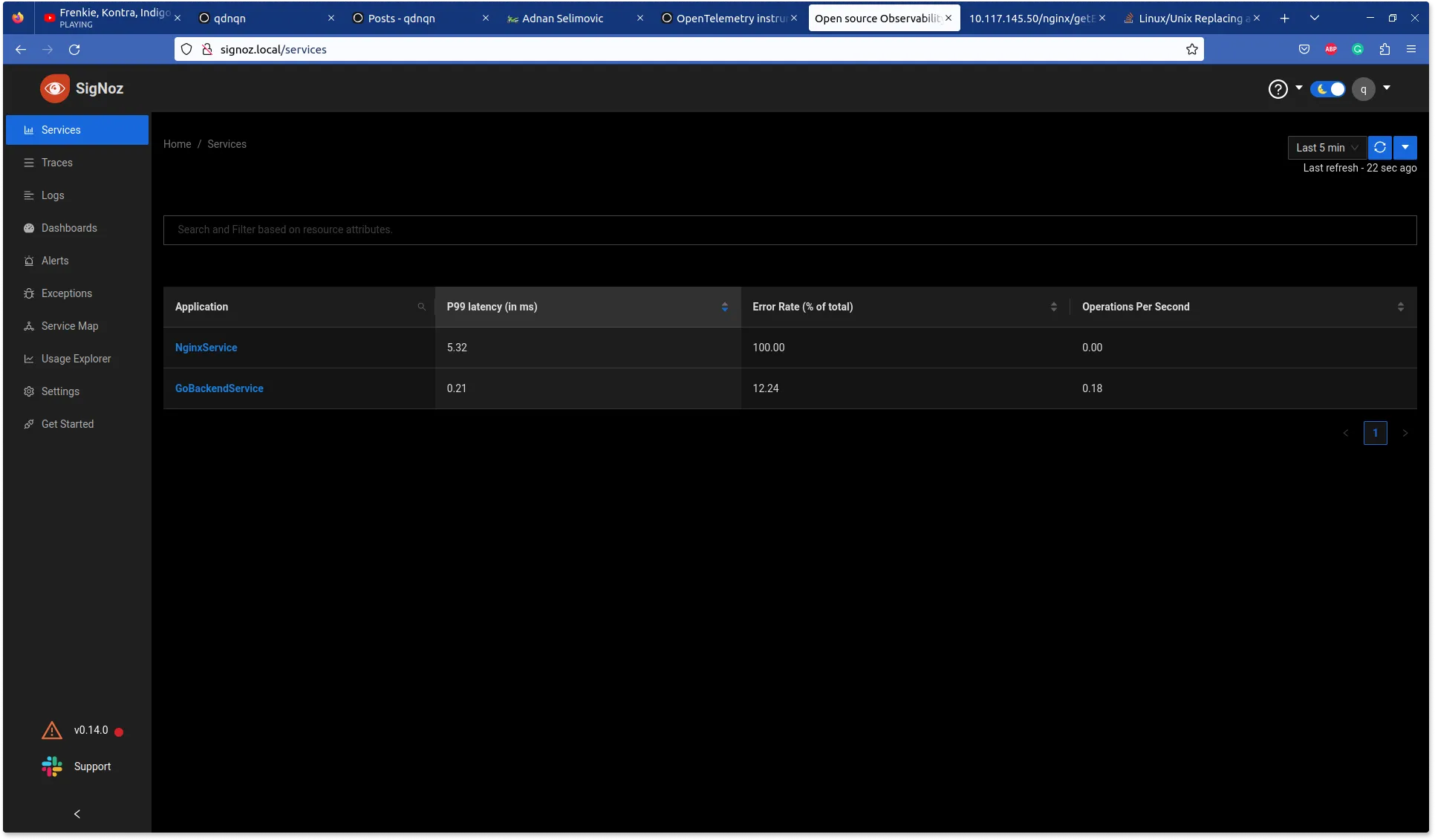Navigate to Logs panel
The height and width of the screenshot is (840, 1435).
point(52,195)
